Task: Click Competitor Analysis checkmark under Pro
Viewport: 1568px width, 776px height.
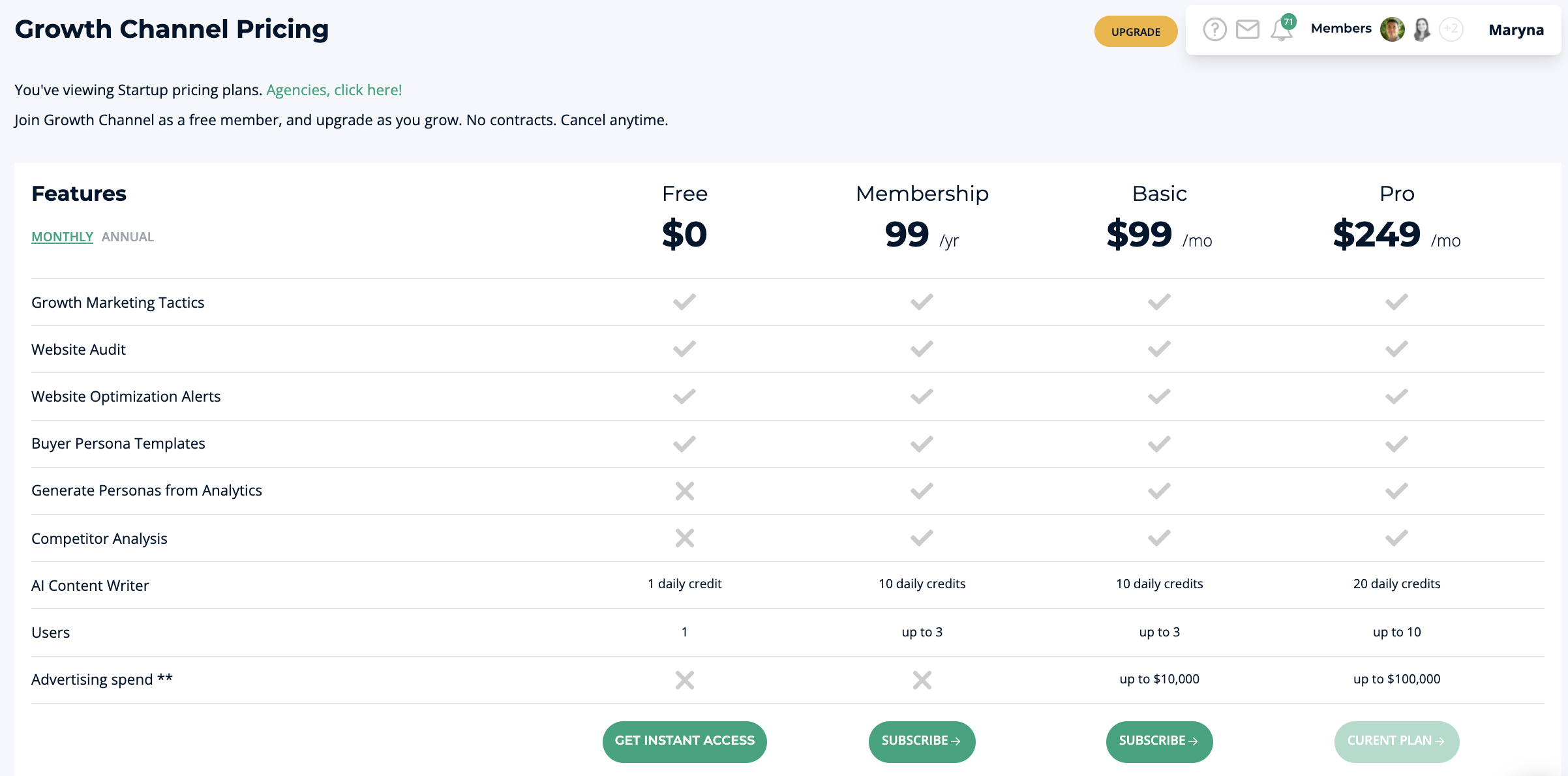Action: (x=1396, y=538)
